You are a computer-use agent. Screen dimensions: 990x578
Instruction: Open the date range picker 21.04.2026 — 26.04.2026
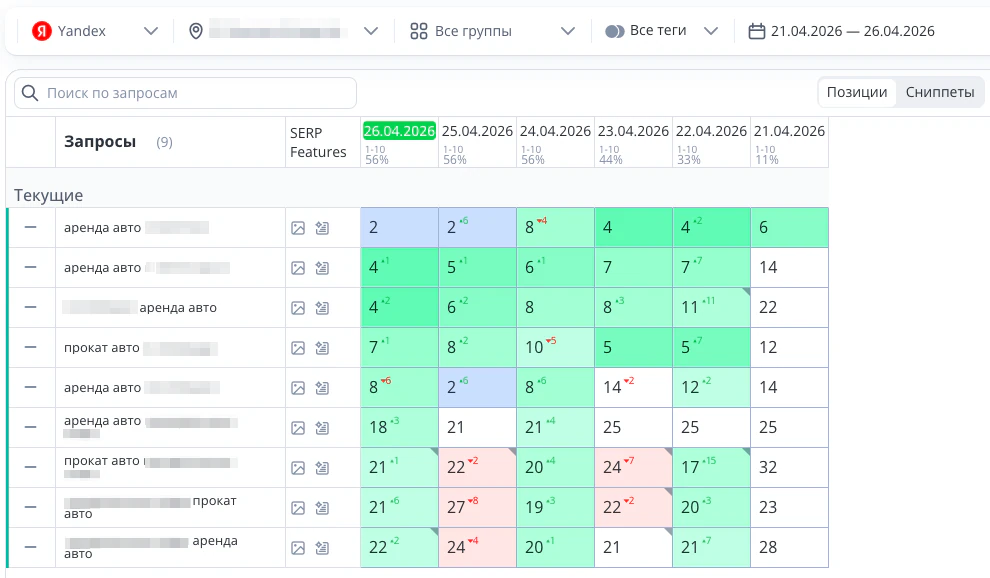point(842,31)
